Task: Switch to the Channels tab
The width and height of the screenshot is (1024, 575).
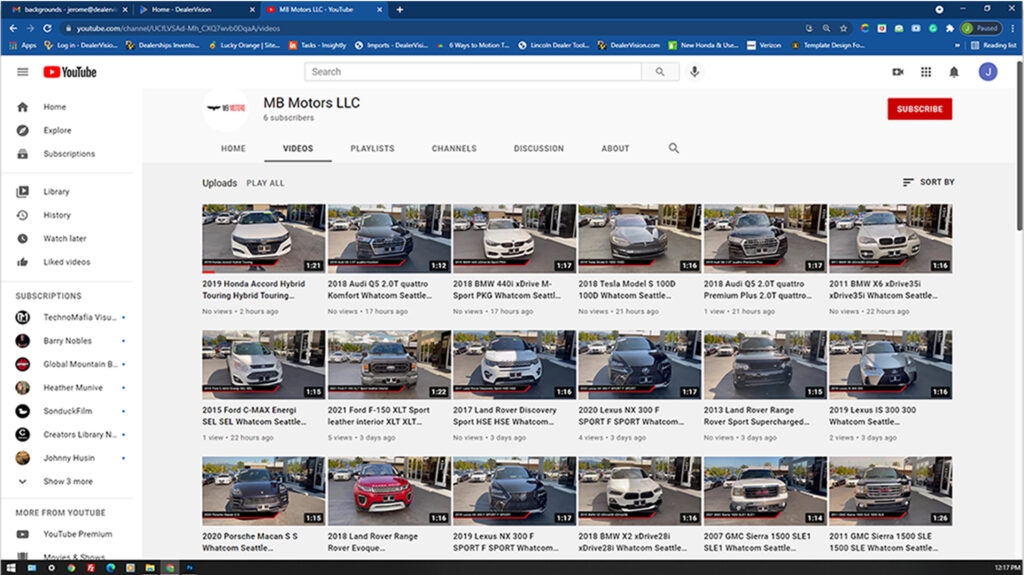Action: point(454,148)
